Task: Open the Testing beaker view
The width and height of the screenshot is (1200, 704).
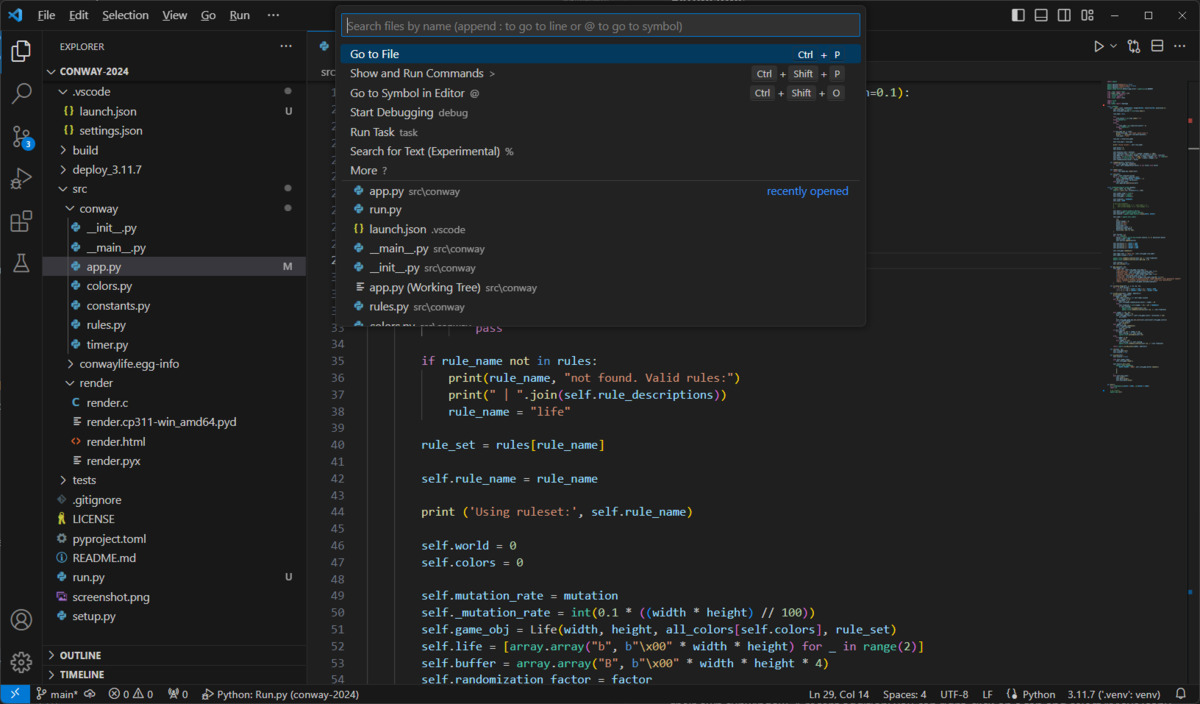Action: 21,264
